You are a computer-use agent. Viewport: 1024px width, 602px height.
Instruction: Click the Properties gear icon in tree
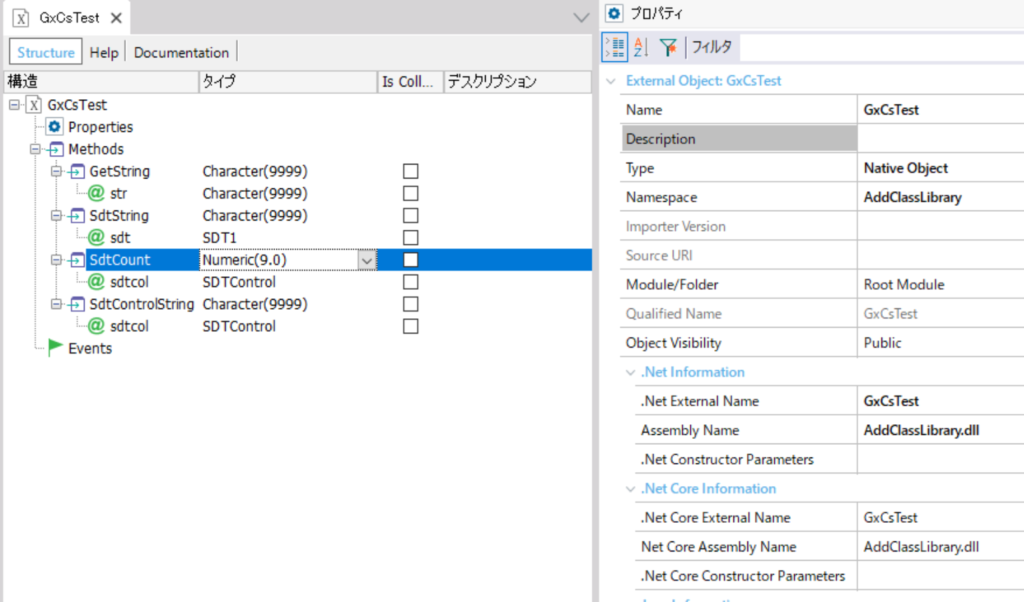pos(54,127)
